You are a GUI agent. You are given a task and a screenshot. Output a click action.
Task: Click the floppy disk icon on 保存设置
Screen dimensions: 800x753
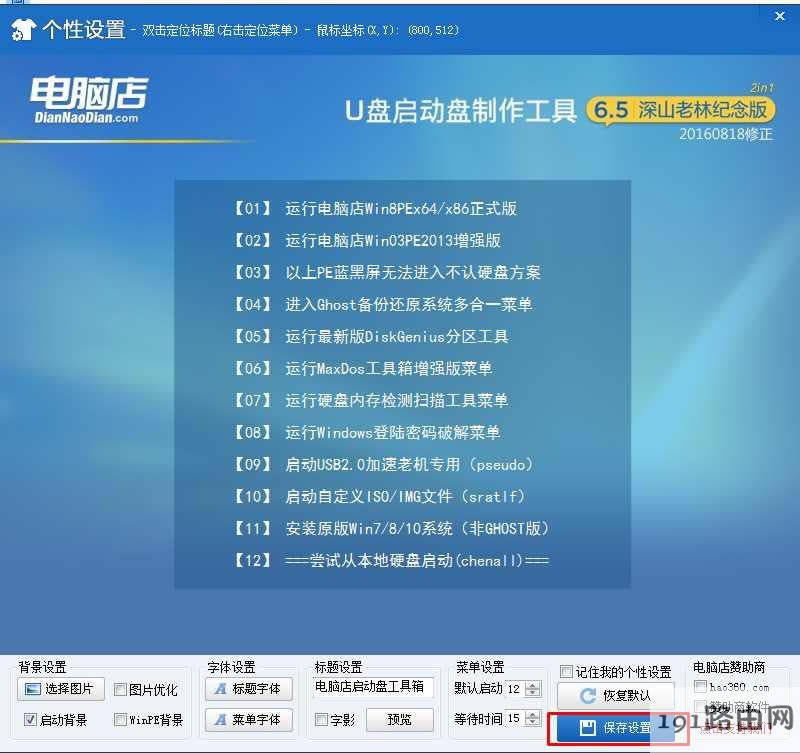(x=587, y=725)
